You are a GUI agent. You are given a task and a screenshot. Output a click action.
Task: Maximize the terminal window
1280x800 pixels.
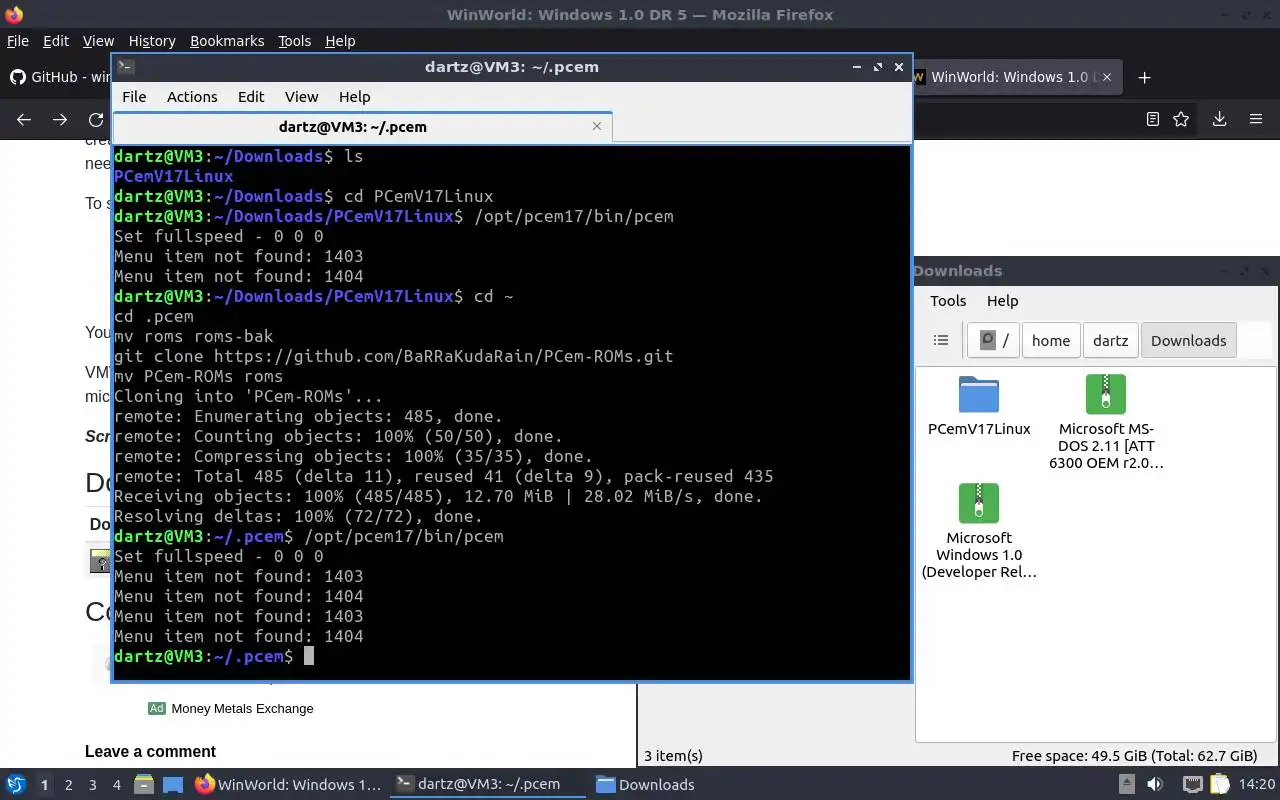(x=878, y=67)
